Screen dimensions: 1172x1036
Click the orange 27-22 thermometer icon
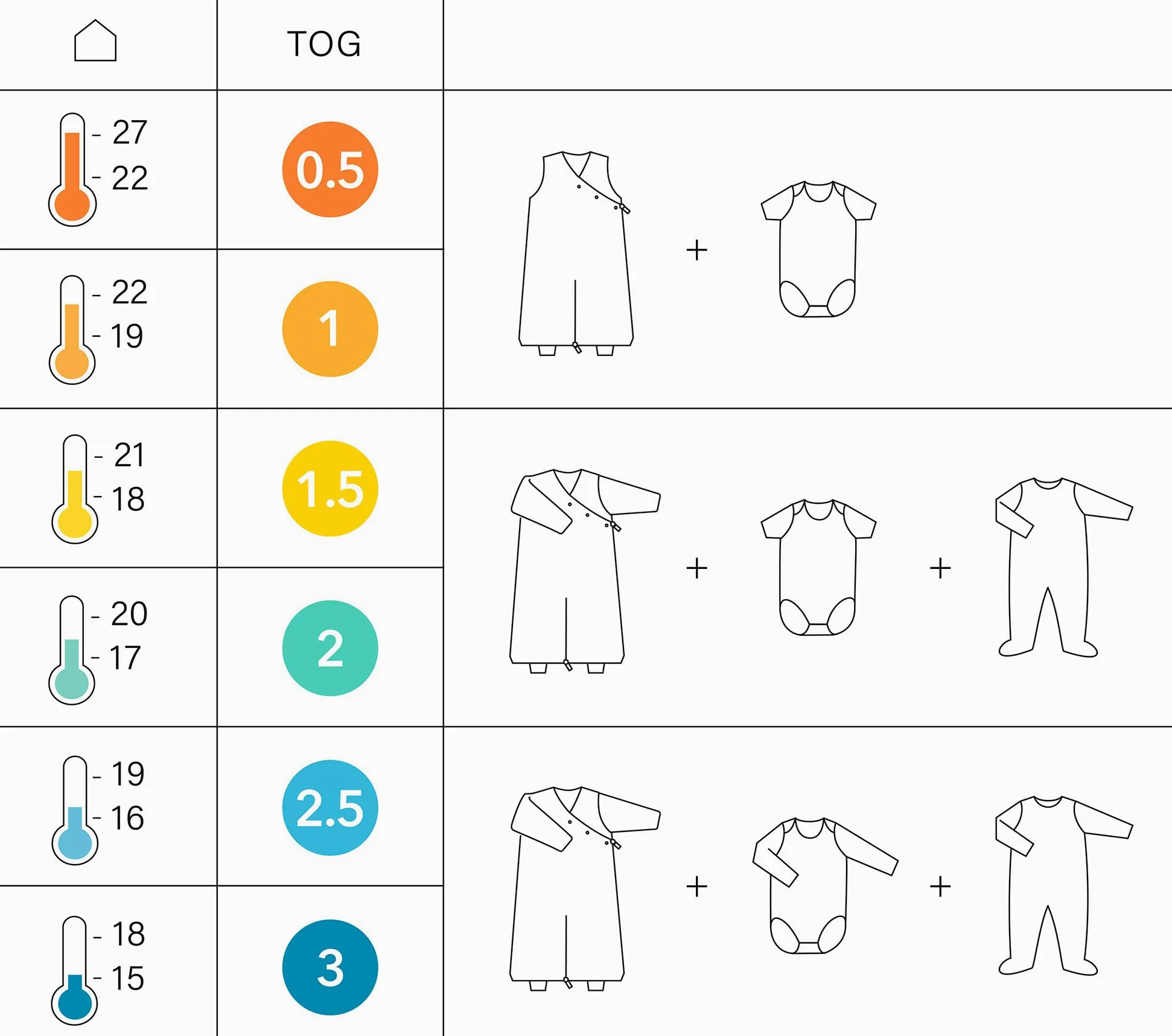click(72, 170)
